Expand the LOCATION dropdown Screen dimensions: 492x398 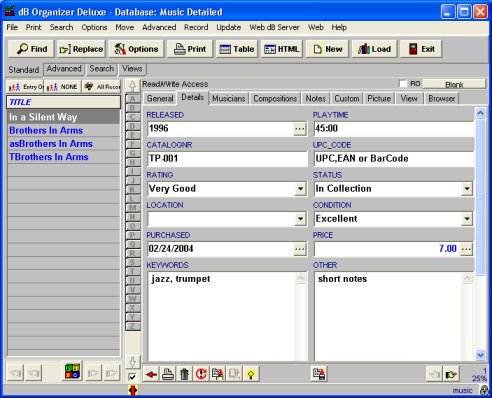click(300, 219)
